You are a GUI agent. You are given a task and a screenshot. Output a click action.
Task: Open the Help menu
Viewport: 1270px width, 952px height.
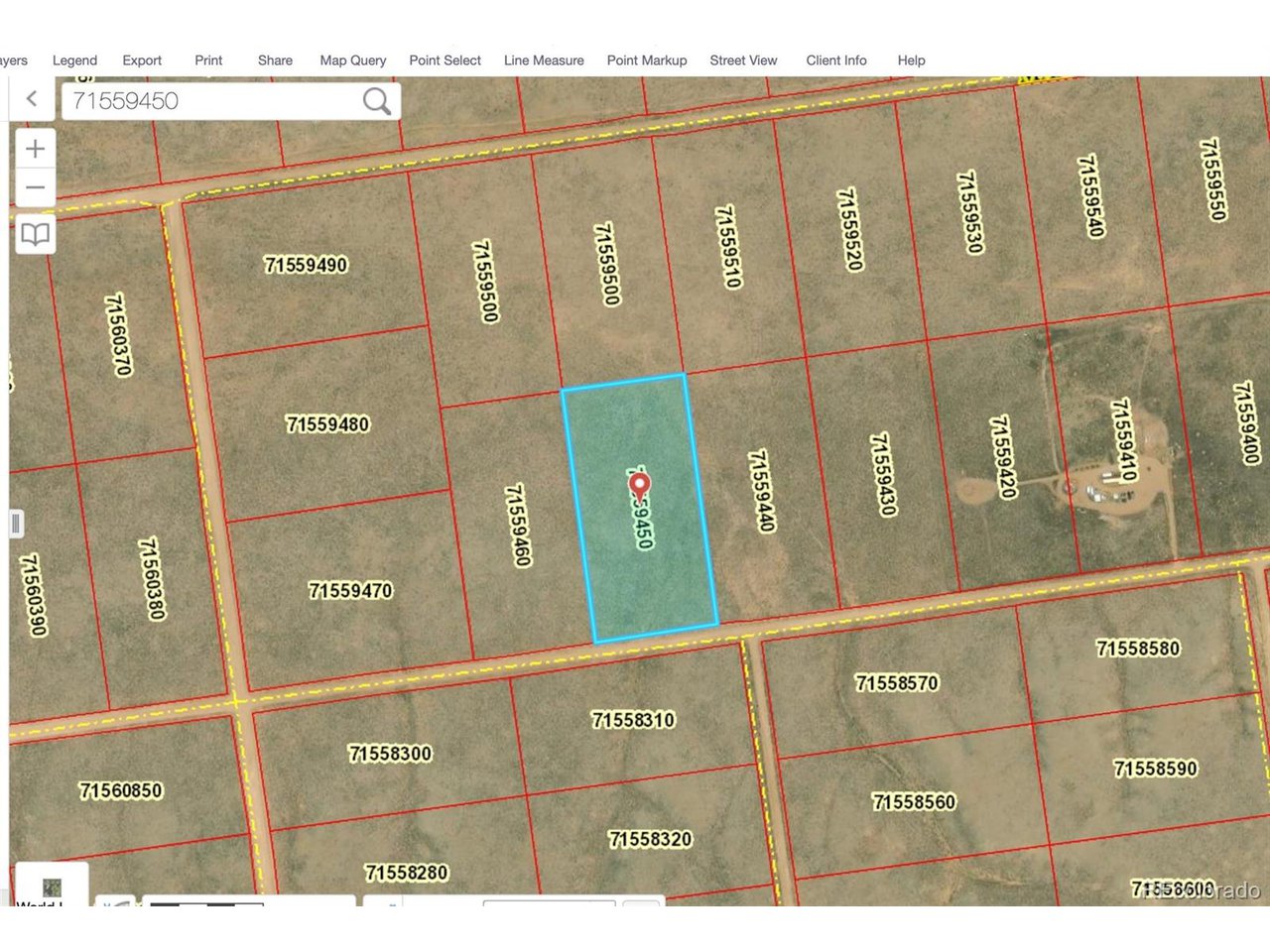[x=911, y=60]
